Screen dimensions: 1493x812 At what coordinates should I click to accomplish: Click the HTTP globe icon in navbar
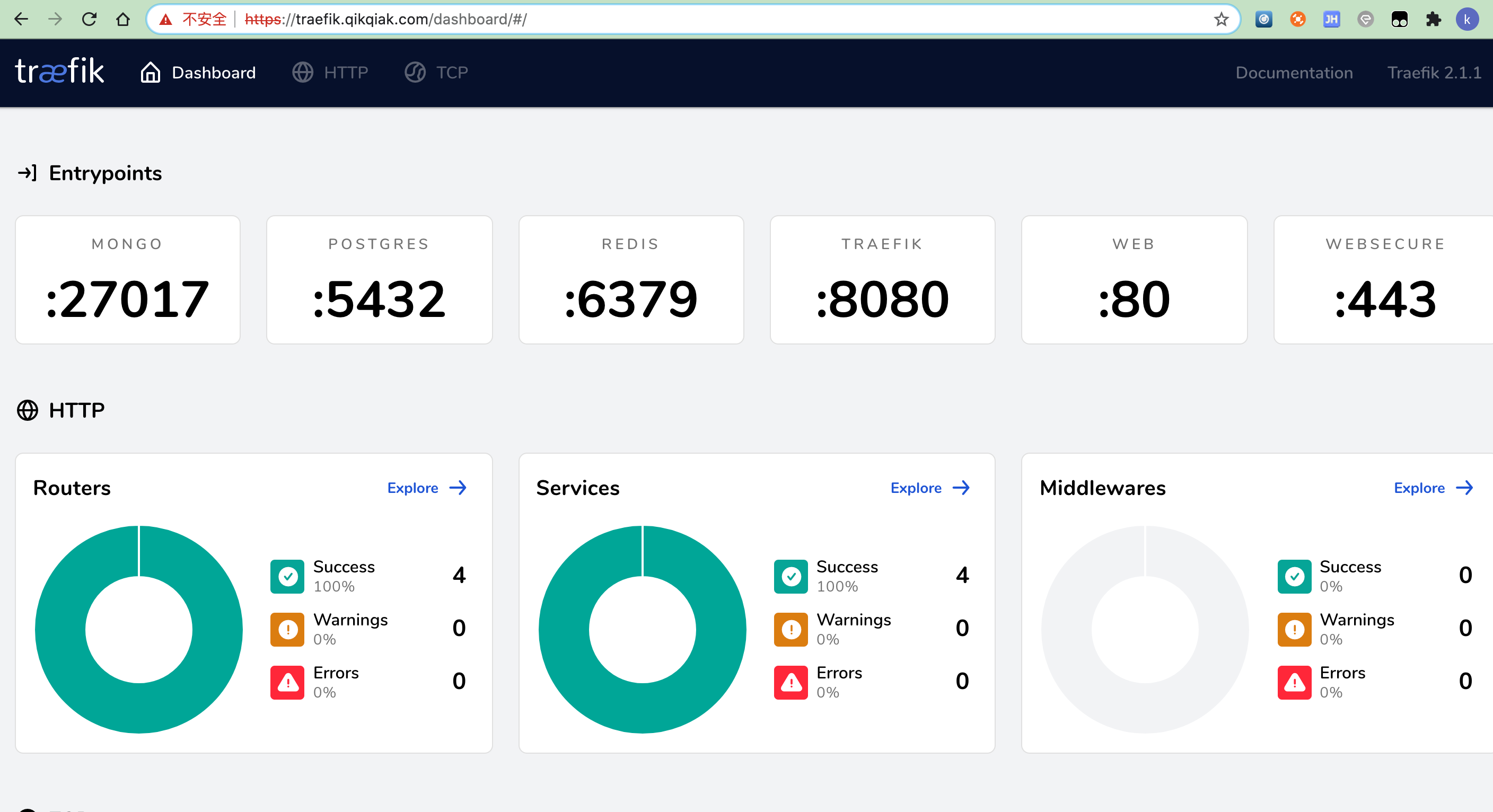[303, 73]
